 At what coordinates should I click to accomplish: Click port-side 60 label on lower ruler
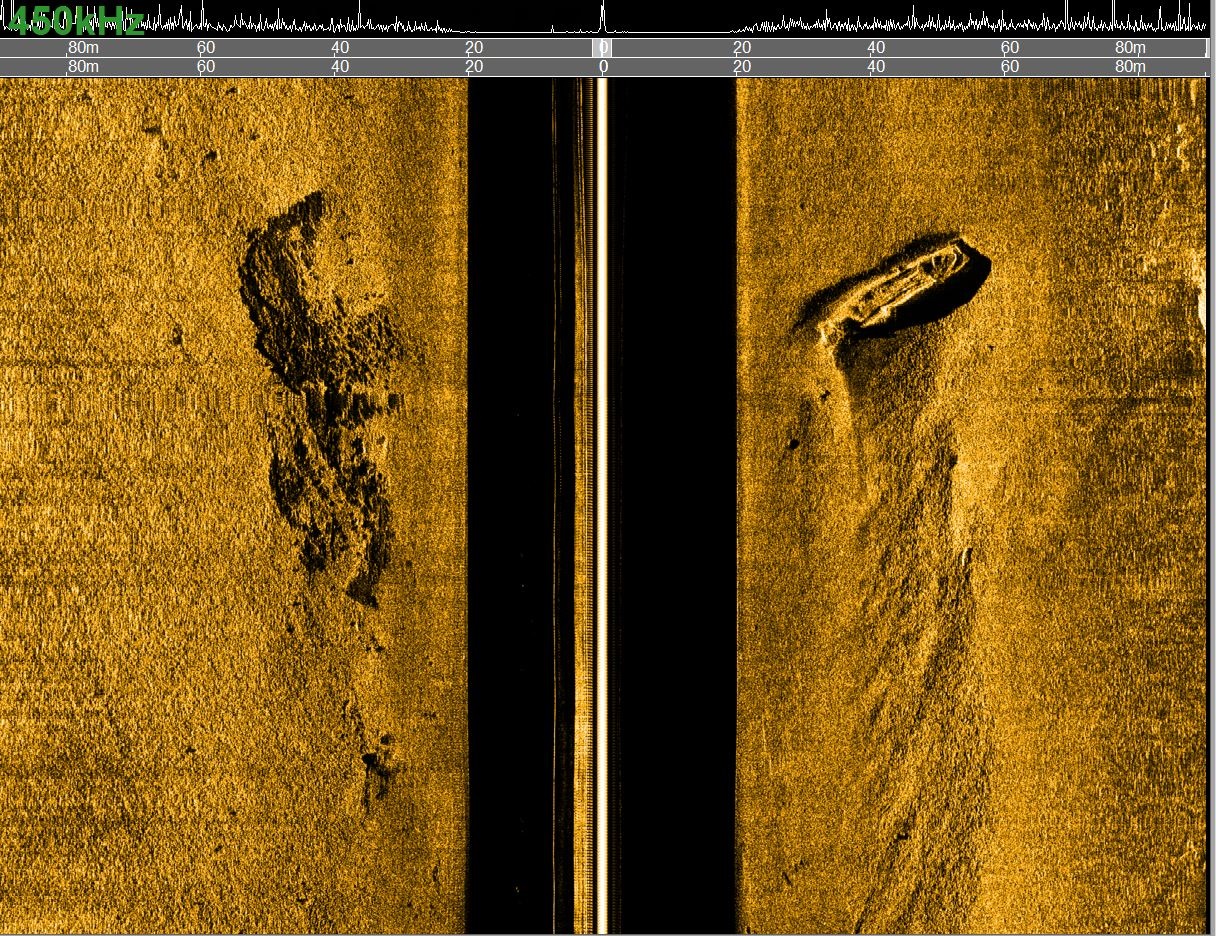pyautogui.click(x=205, y=67)
